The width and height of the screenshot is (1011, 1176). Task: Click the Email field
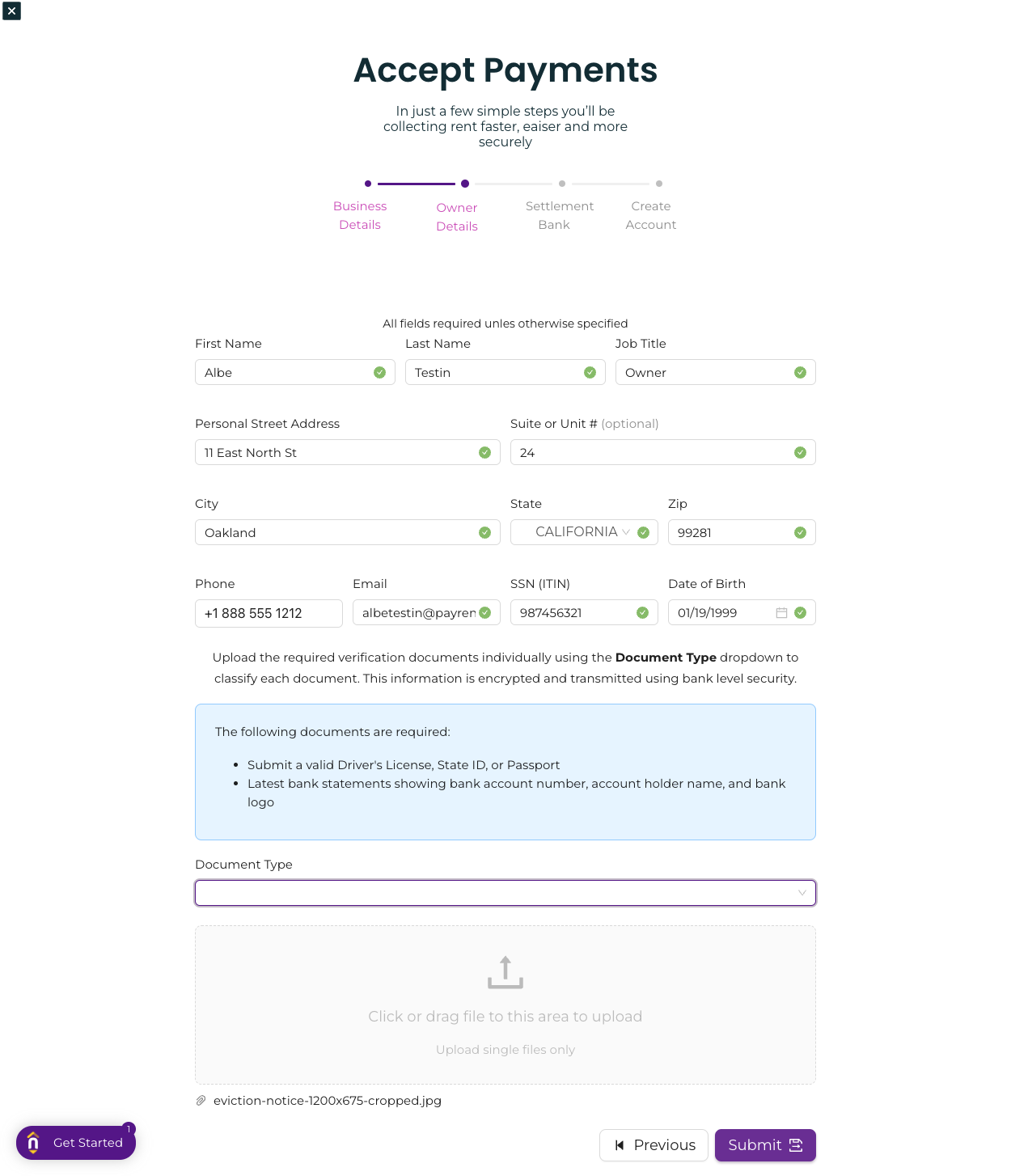pos(426,612)
